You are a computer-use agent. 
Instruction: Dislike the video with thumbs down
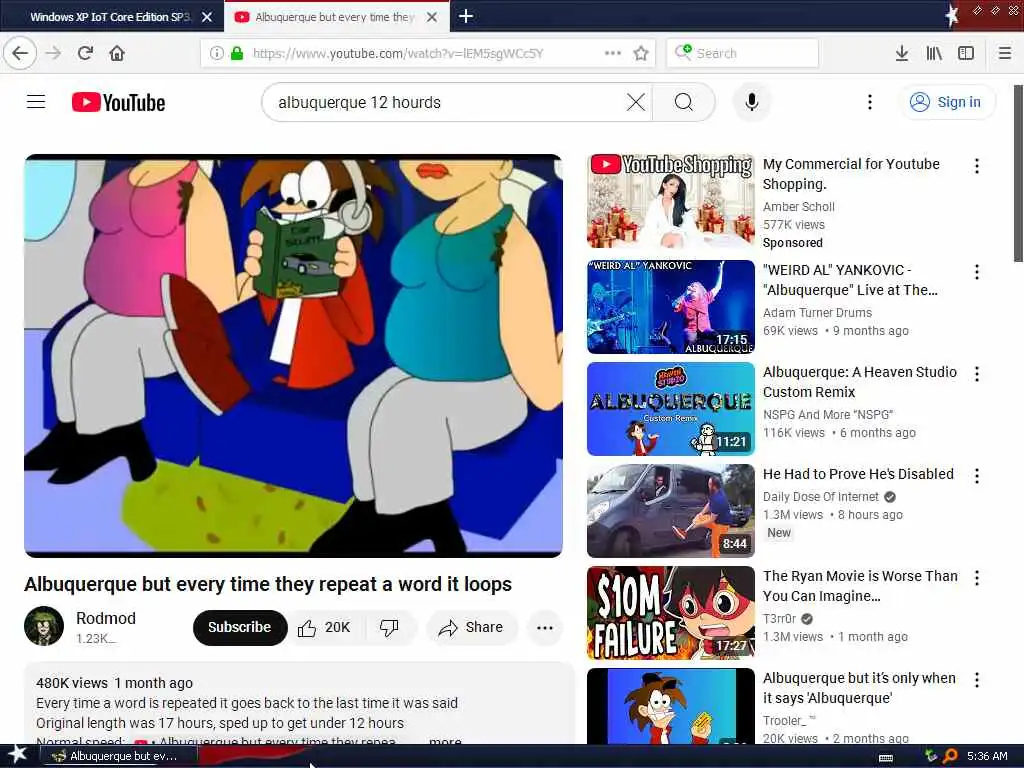389,628
